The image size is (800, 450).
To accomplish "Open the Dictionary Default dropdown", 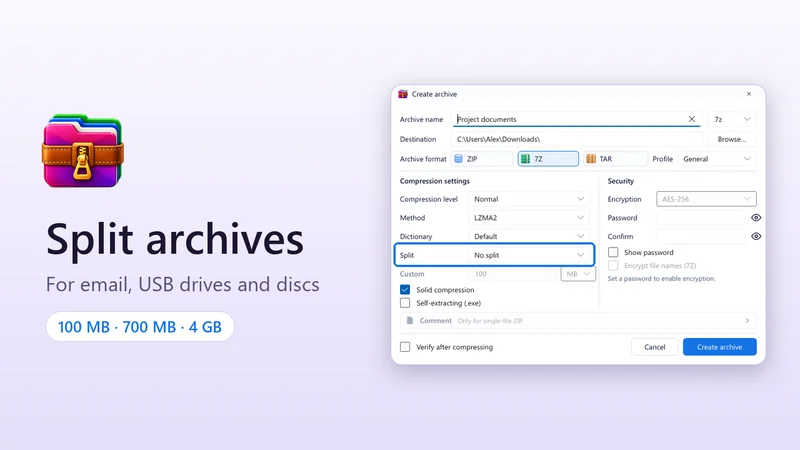I will 529,236.
